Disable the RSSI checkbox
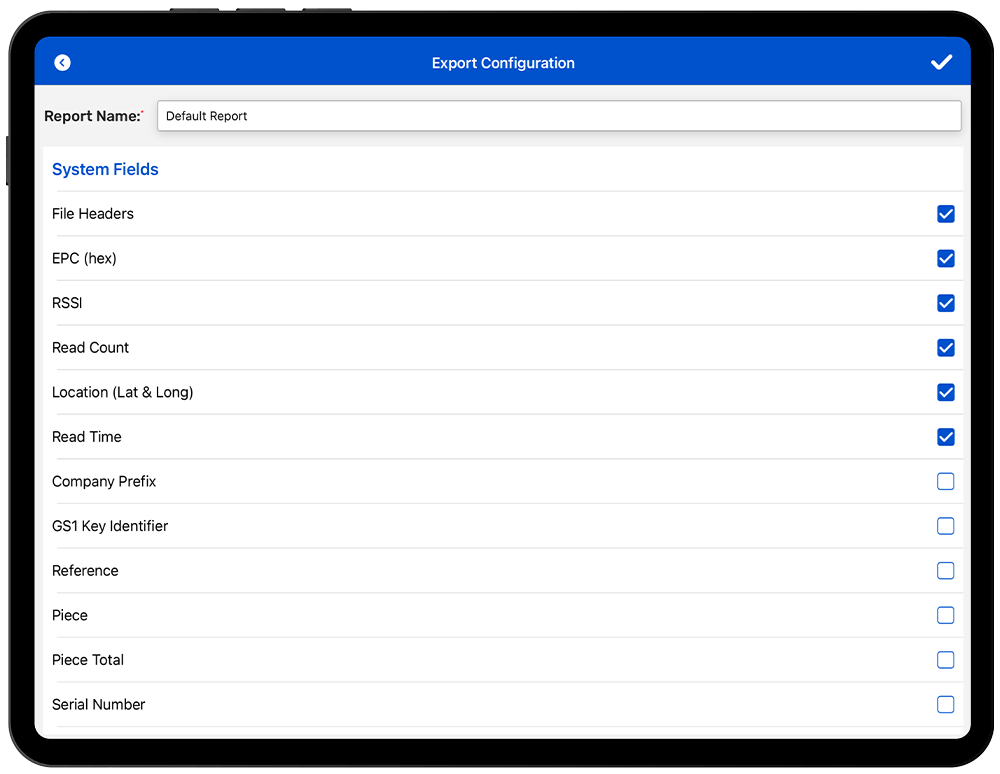 tap(945, 303)
